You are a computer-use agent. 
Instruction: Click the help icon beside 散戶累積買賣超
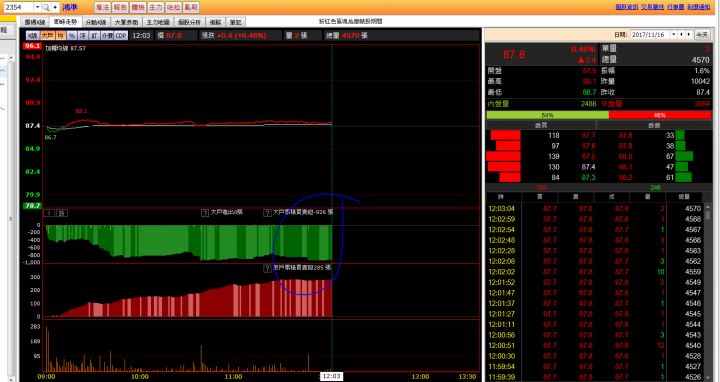(267, 269)
